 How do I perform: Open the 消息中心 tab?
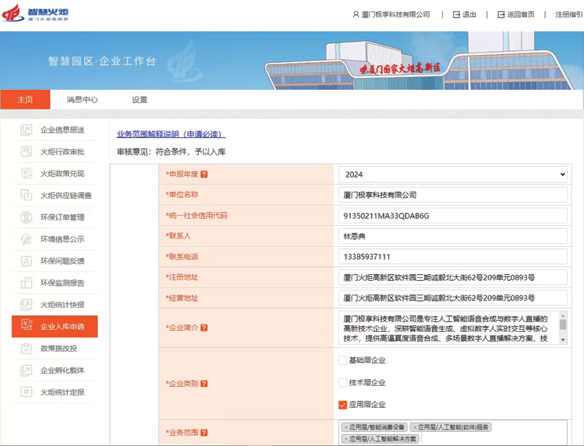point(82,99)
